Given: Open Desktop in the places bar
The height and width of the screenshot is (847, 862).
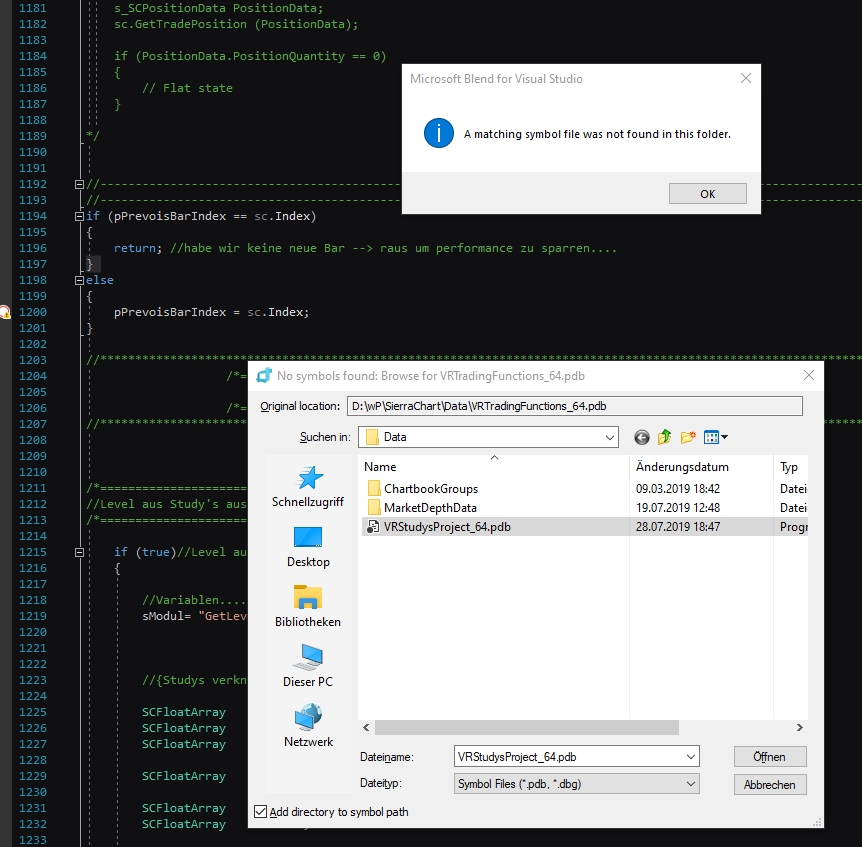Looking at the screenshot, I should pyautogui.click(x=308, y=547).
